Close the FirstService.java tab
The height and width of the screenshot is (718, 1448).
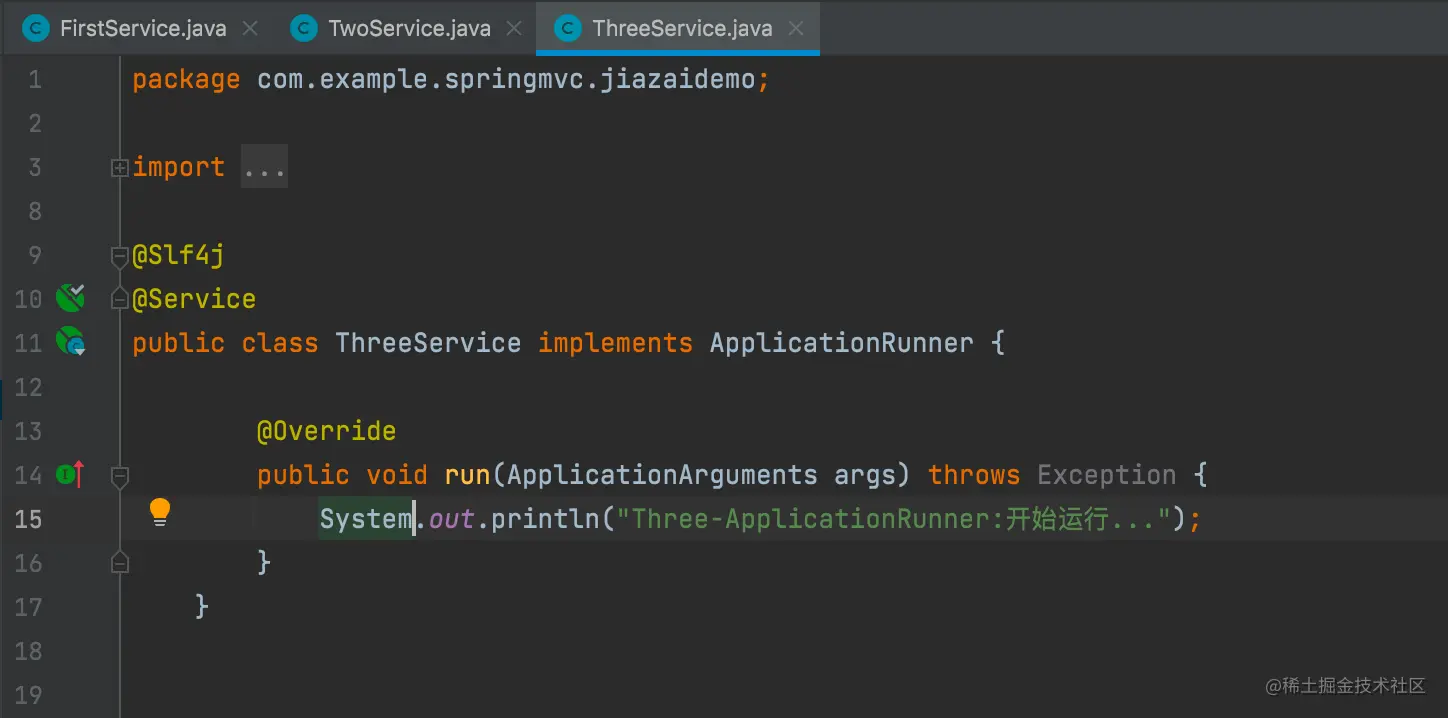pyautogui.click(x=251, y=29)
